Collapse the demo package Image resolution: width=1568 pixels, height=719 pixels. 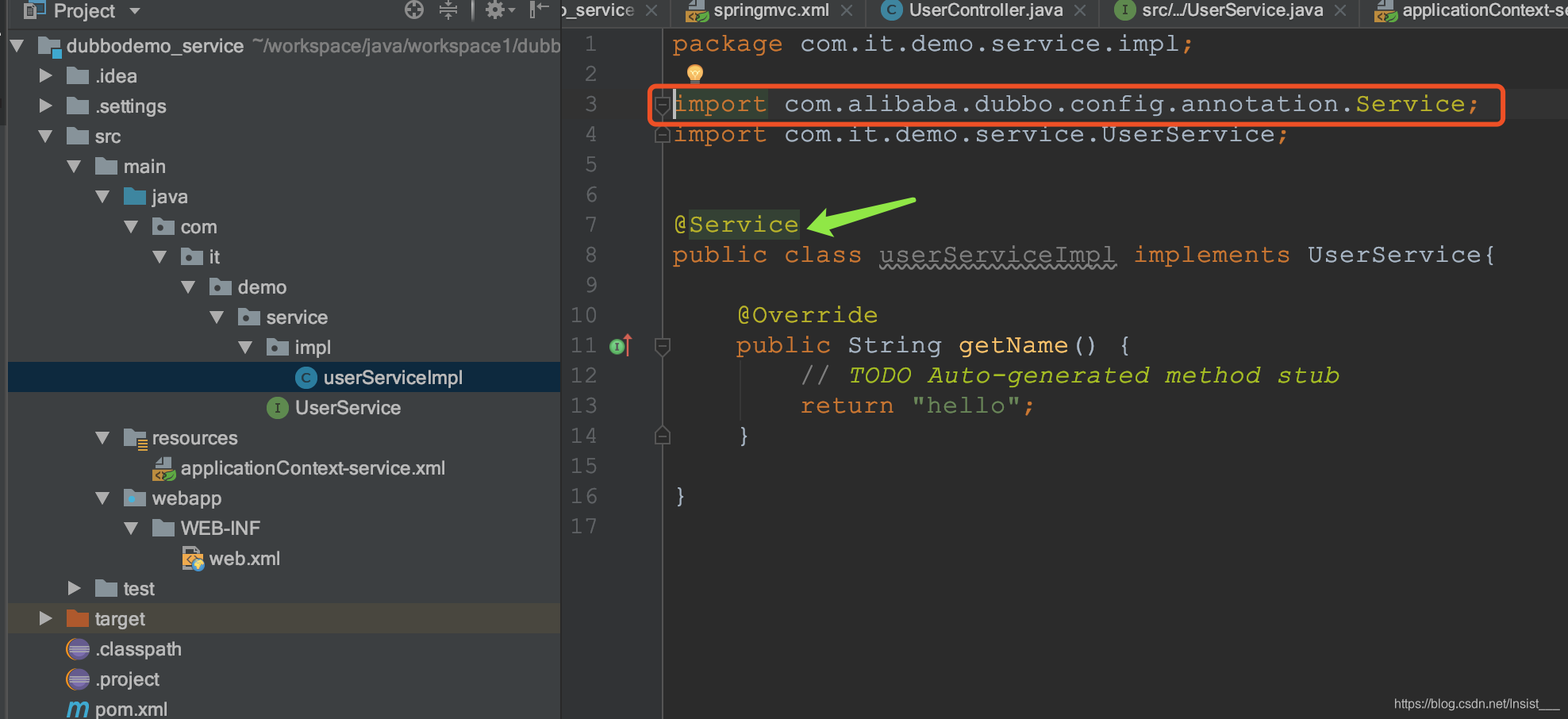click(x=188, y=287)
